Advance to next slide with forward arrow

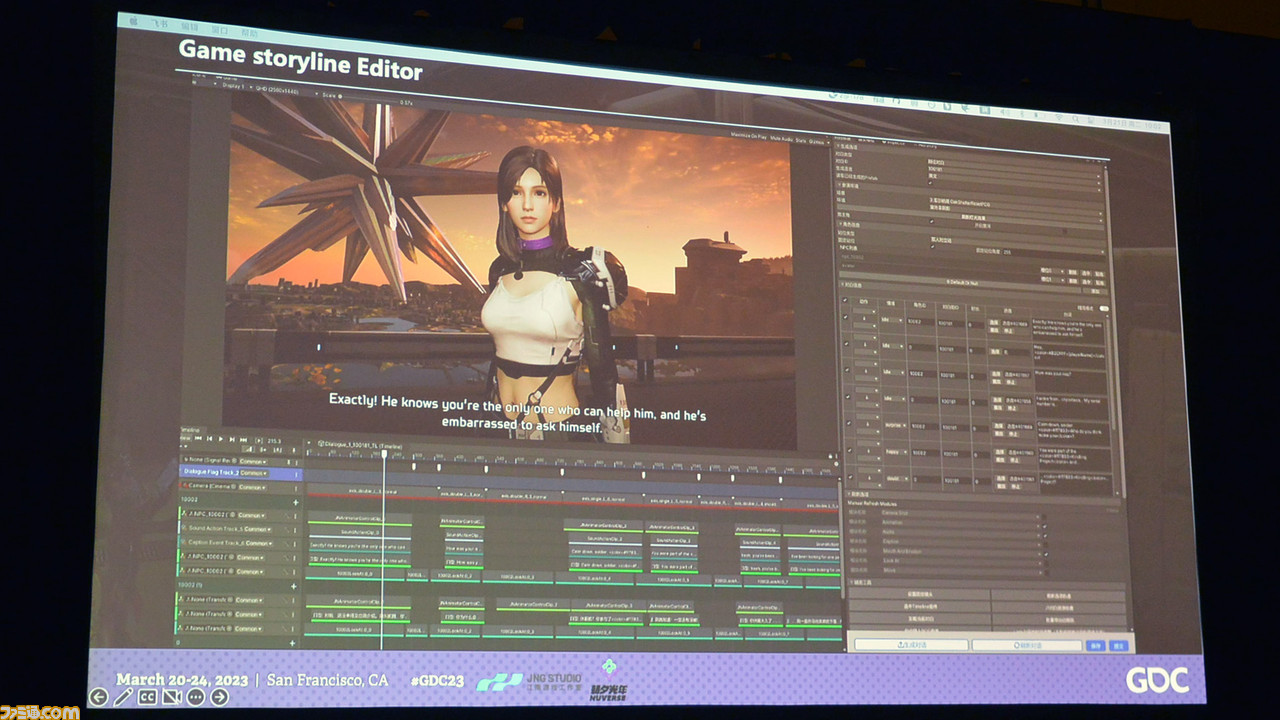219,697
